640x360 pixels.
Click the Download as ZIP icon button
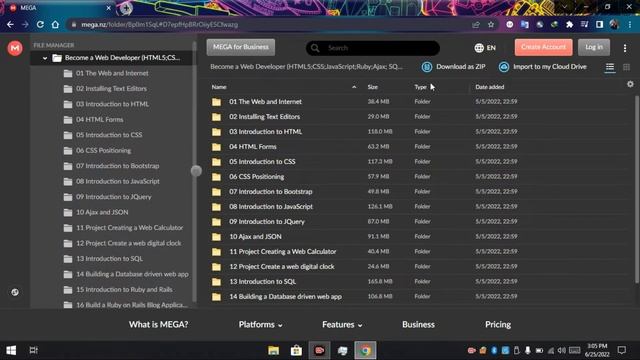(x=427, y=67)
